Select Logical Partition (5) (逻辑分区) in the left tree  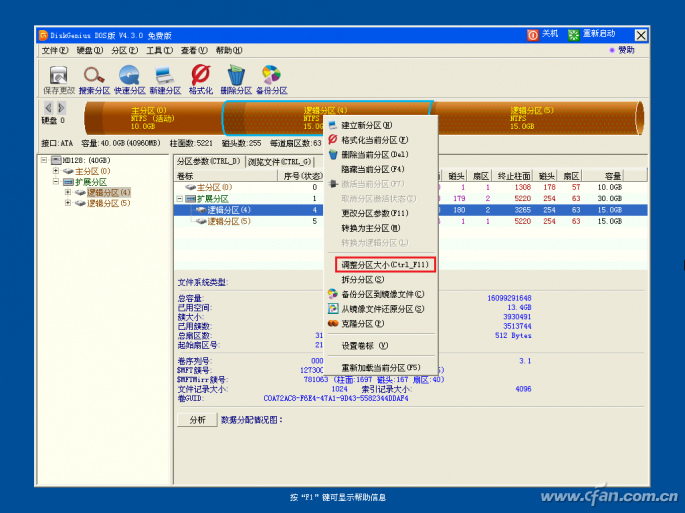point(108,203)
